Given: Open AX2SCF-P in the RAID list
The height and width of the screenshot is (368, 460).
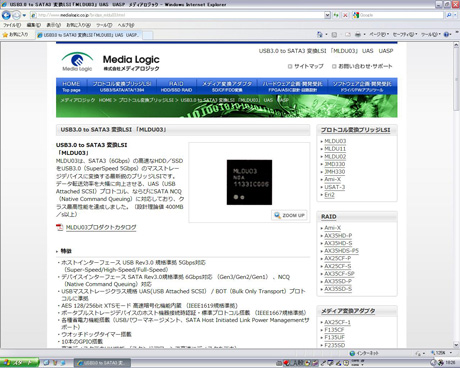Looking at the screenshot, I should pyautogui.click(x=338, y=258).
